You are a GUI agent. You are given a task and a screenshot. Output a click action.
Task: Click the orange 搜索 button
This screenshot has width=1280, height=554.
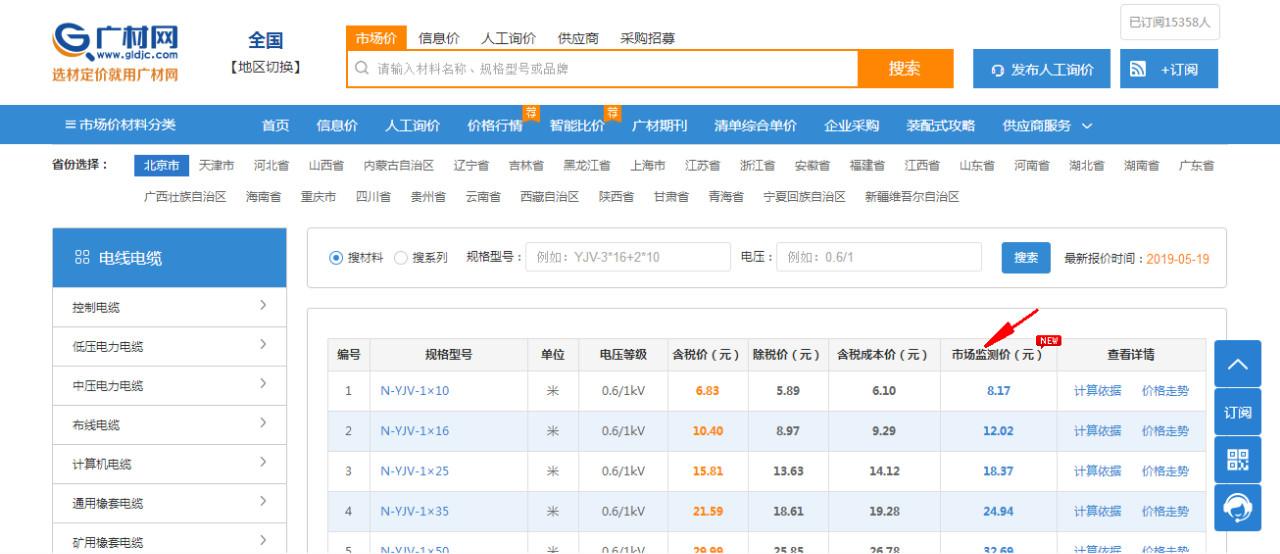(904, 68)
